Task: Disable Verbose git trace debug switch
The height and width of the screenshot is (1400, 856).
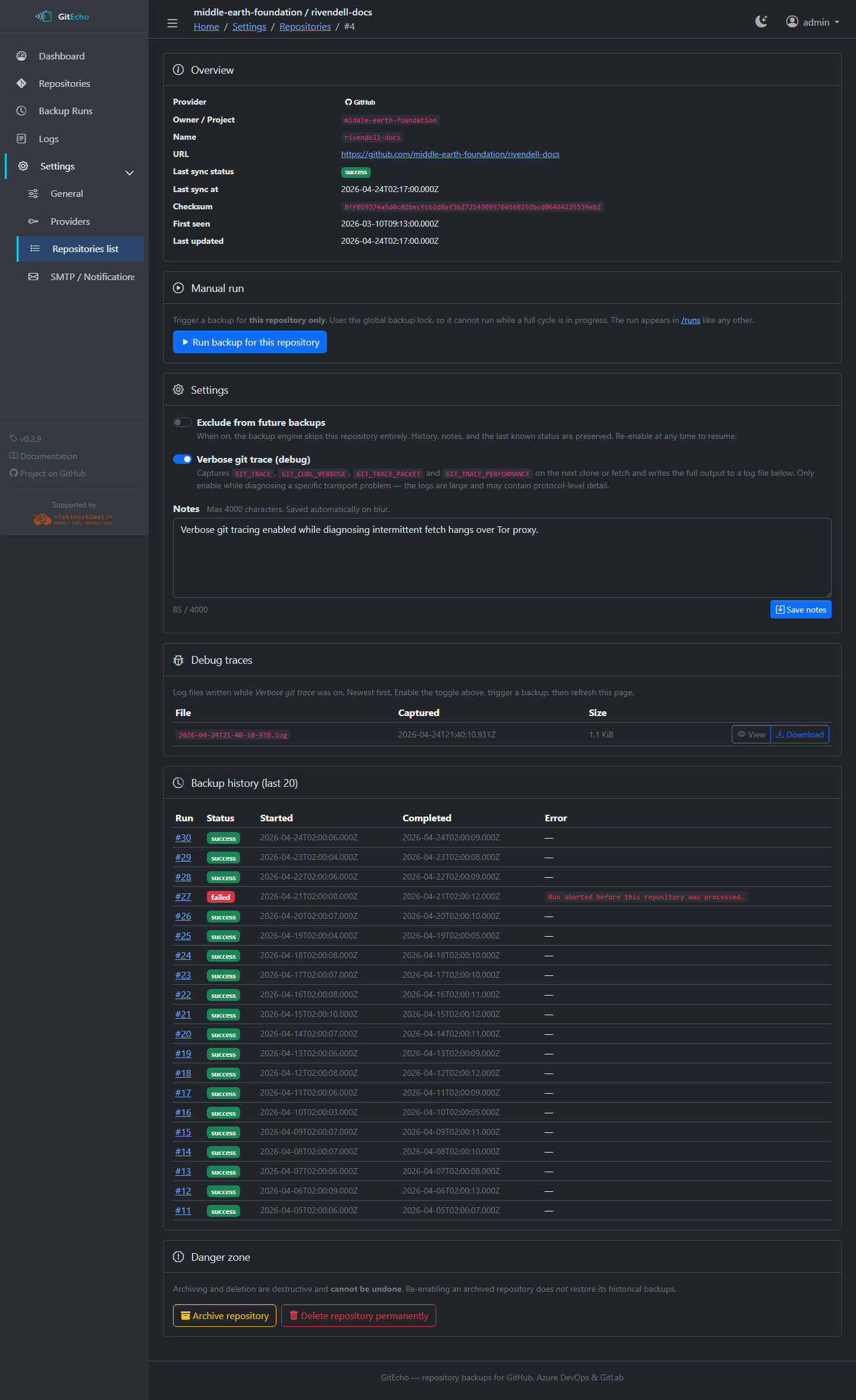Action: (182, 459)
